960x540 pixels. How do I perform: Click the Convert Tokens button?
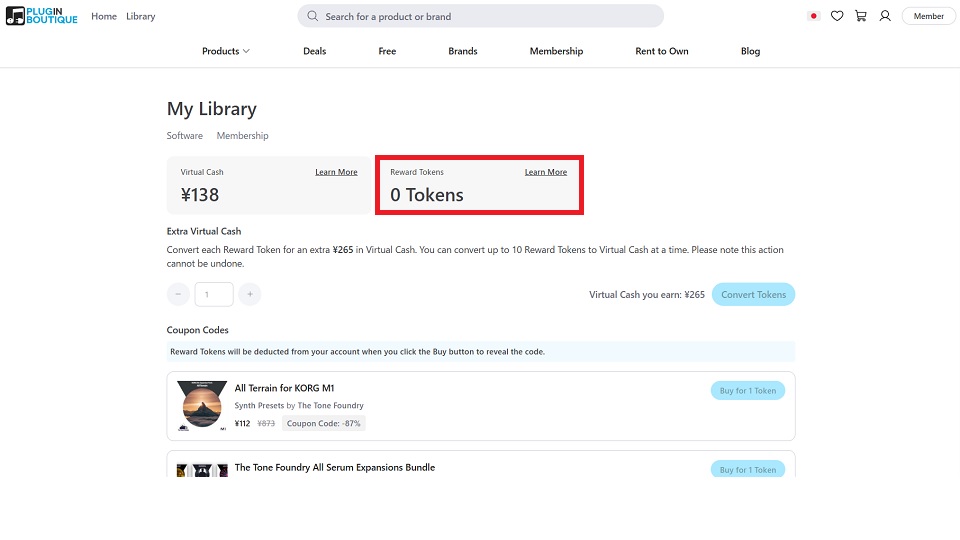753,294
